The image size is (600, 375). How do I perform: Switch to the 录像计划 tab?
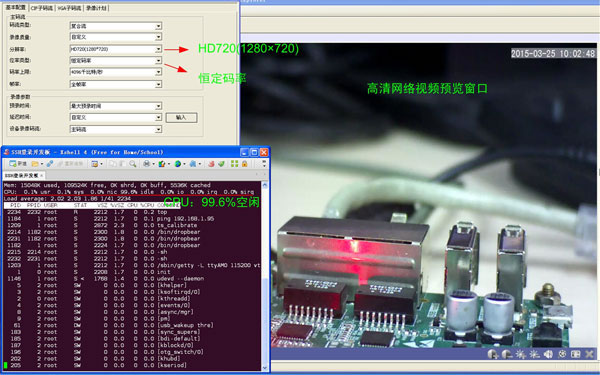tap(96, 8)
